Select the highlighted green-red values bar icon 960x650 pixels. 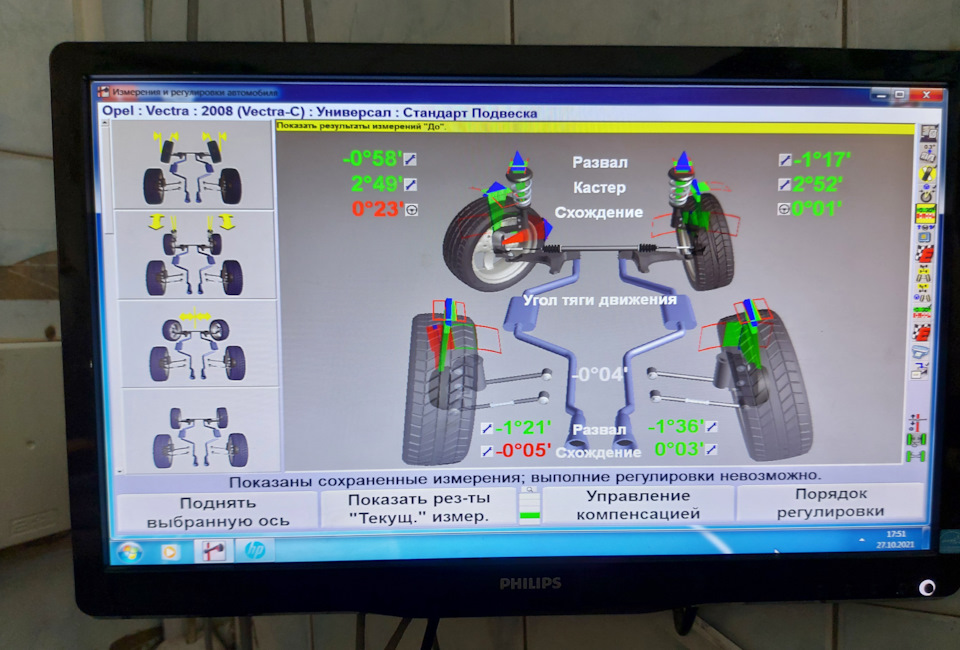click(925, 212)
